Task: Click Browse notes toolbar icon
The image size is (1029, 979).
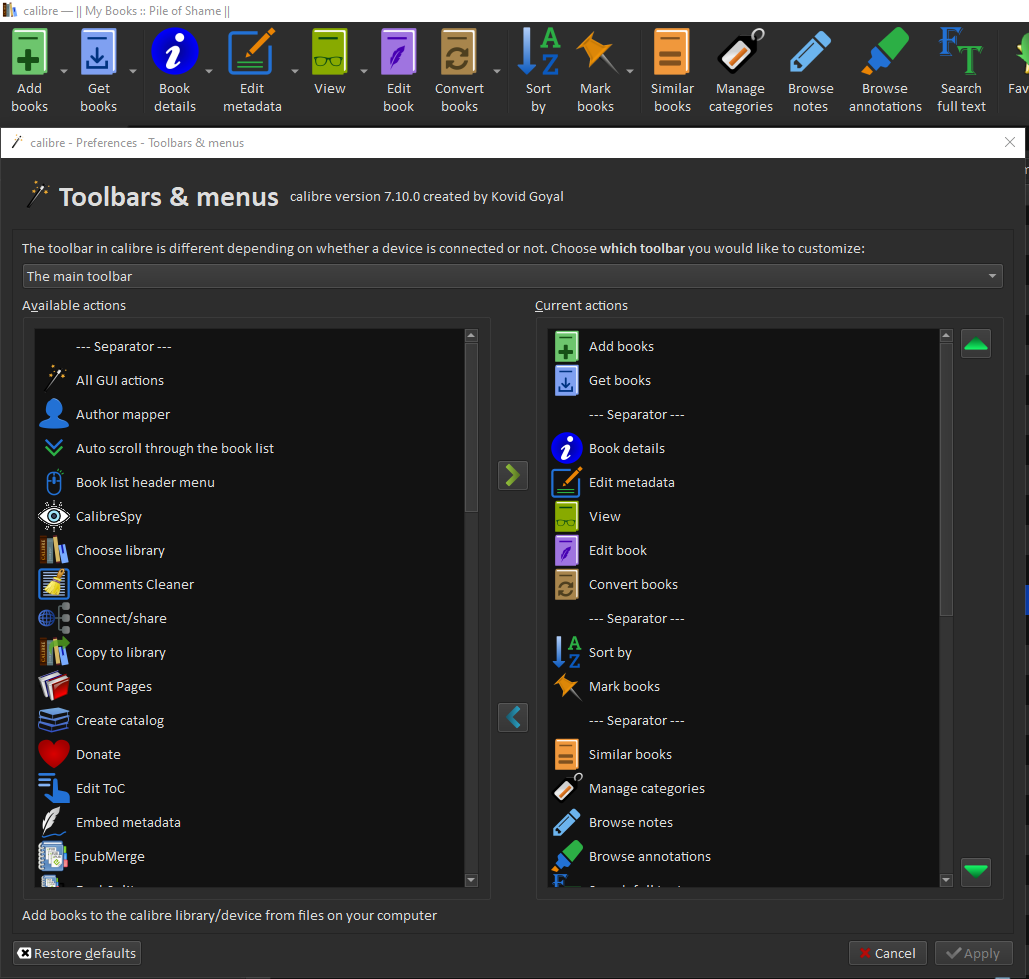Action: (810, 52)
